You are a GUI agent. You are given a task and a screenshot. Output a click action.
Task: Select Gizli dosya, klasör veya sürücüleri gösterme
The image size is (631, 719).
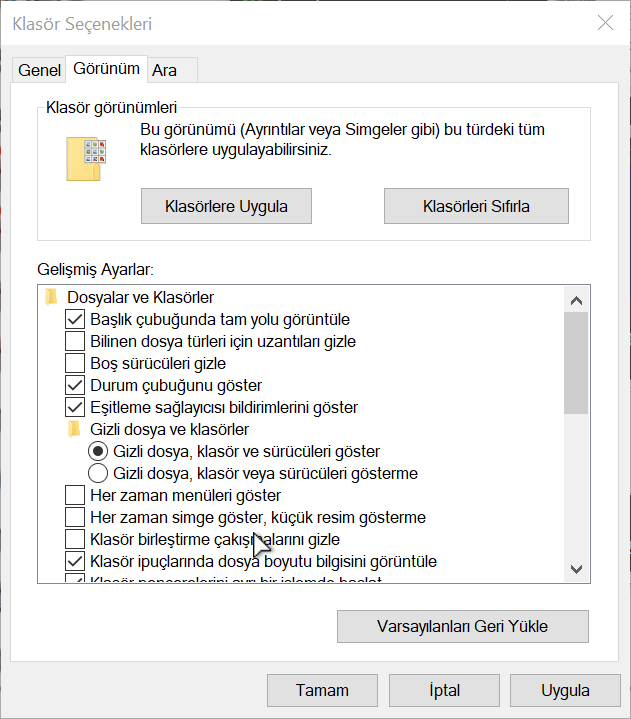[x=98, y=473]
